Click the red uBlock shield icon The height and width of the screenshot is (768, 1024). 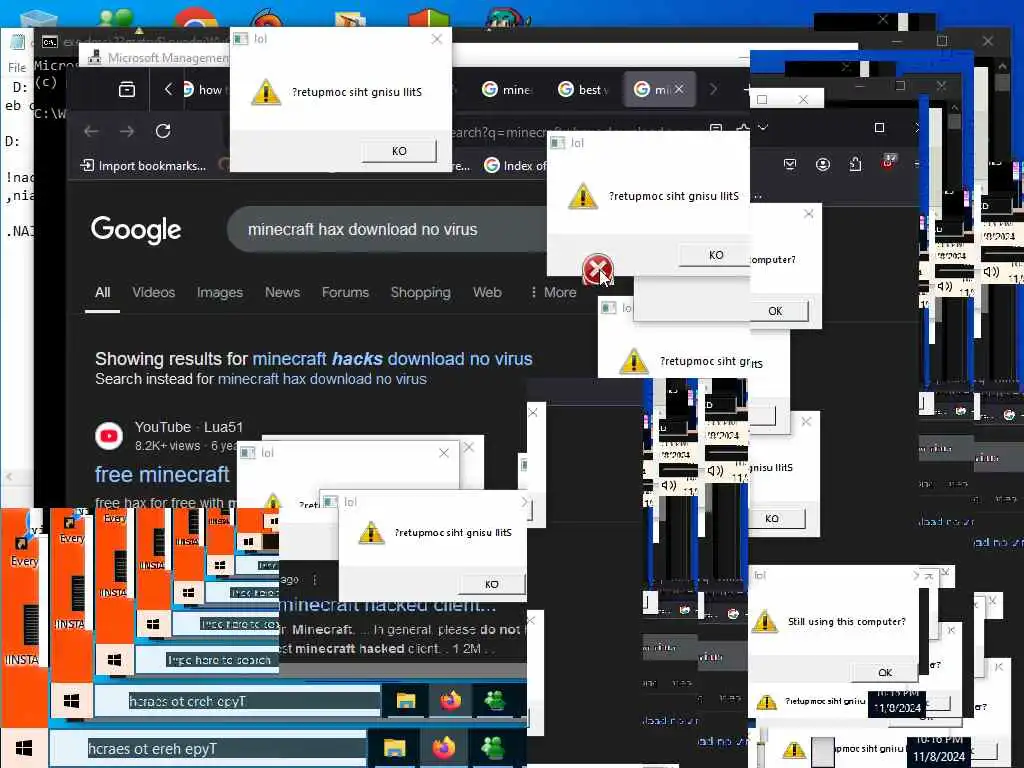[888, 162]
